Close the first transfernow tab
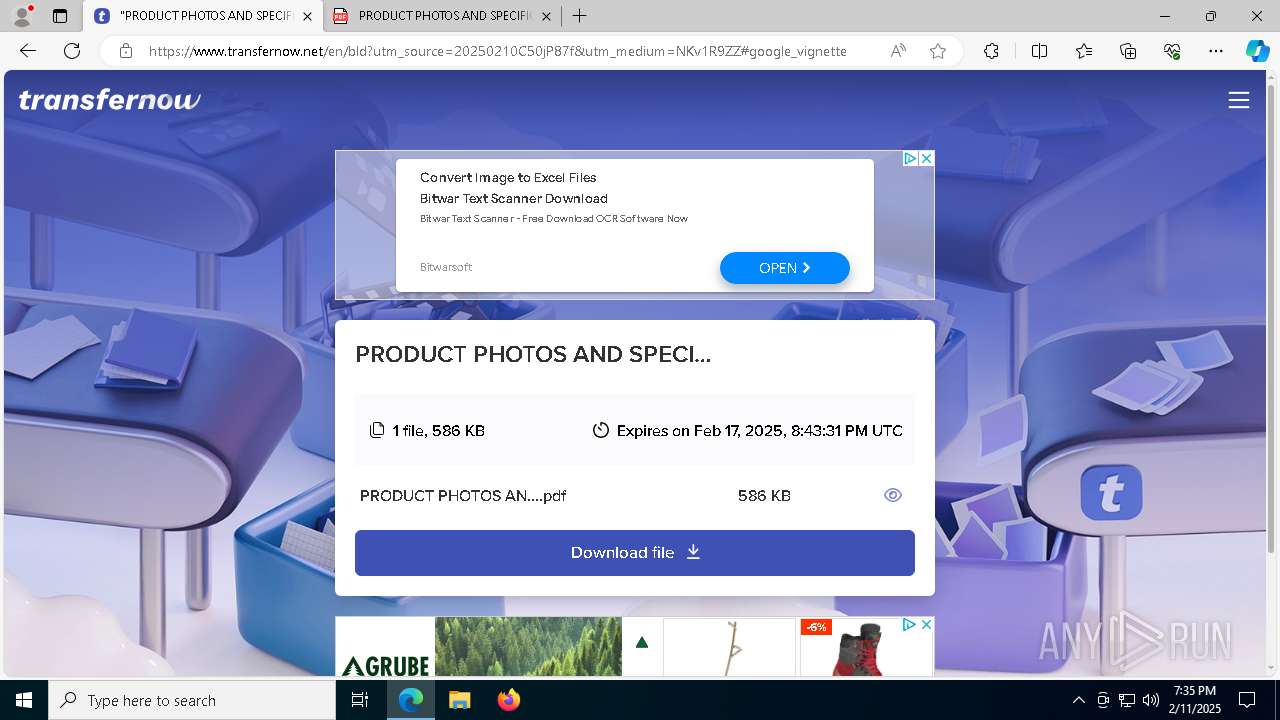This screenshot has width=1280, height=720. (307, 16)
